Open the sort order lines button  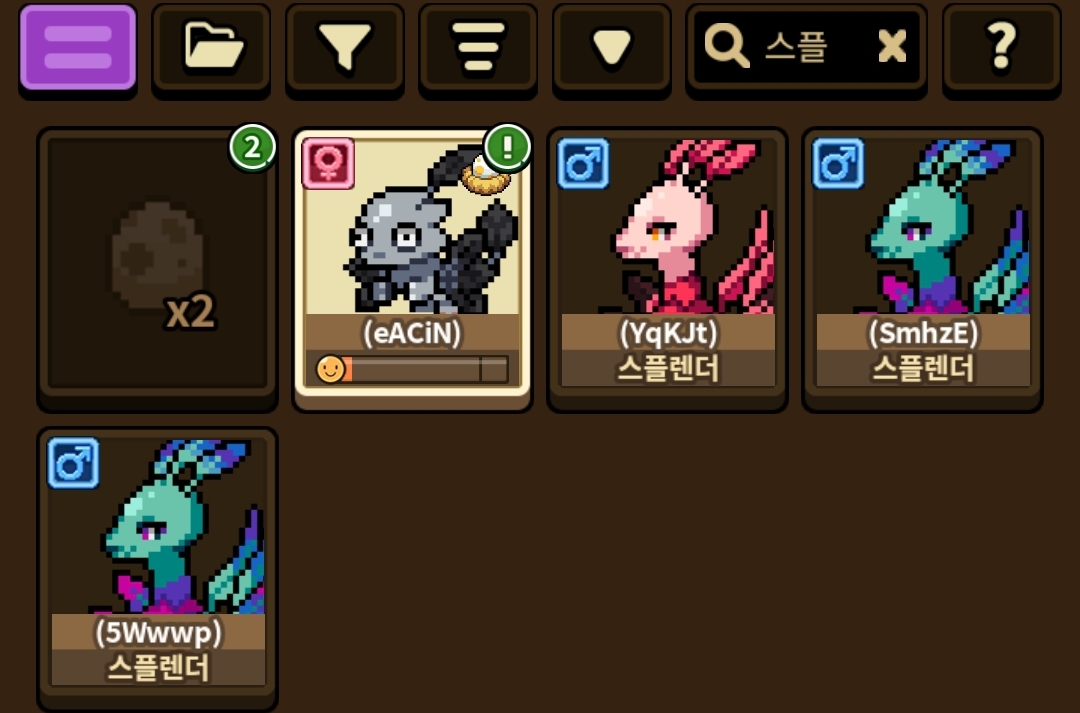point(478,48)
